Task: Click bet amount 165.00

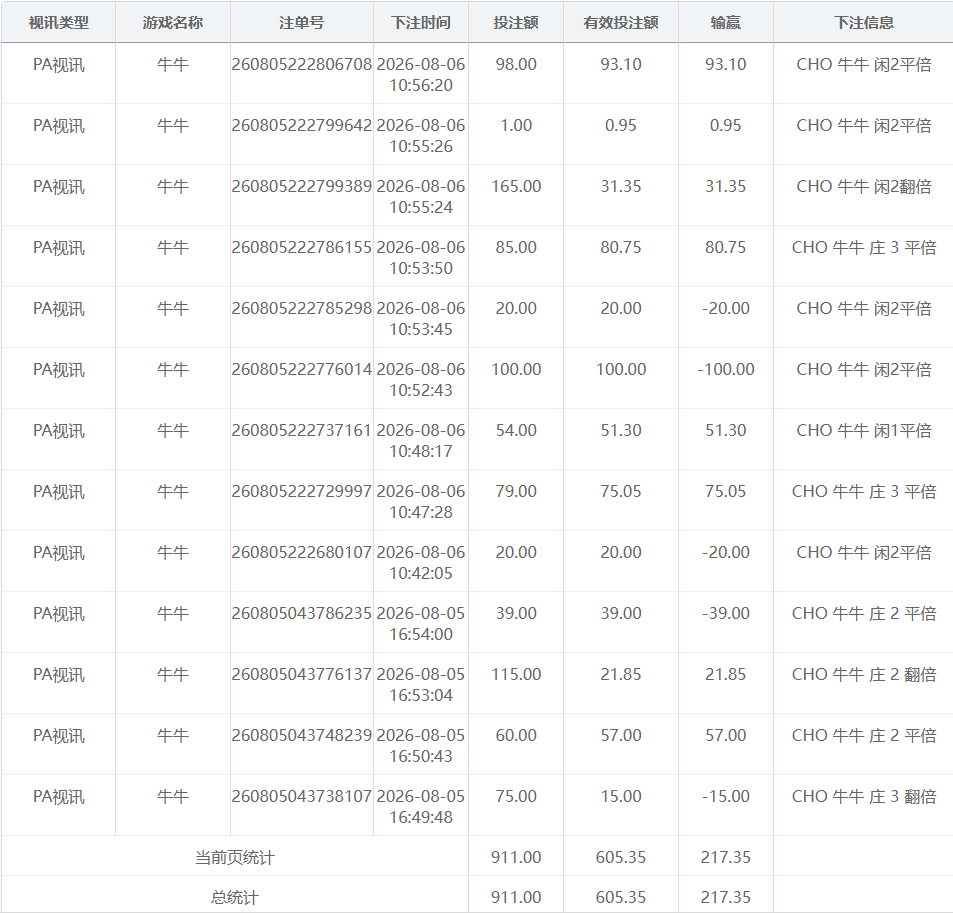Action: (x=516, y=187)
